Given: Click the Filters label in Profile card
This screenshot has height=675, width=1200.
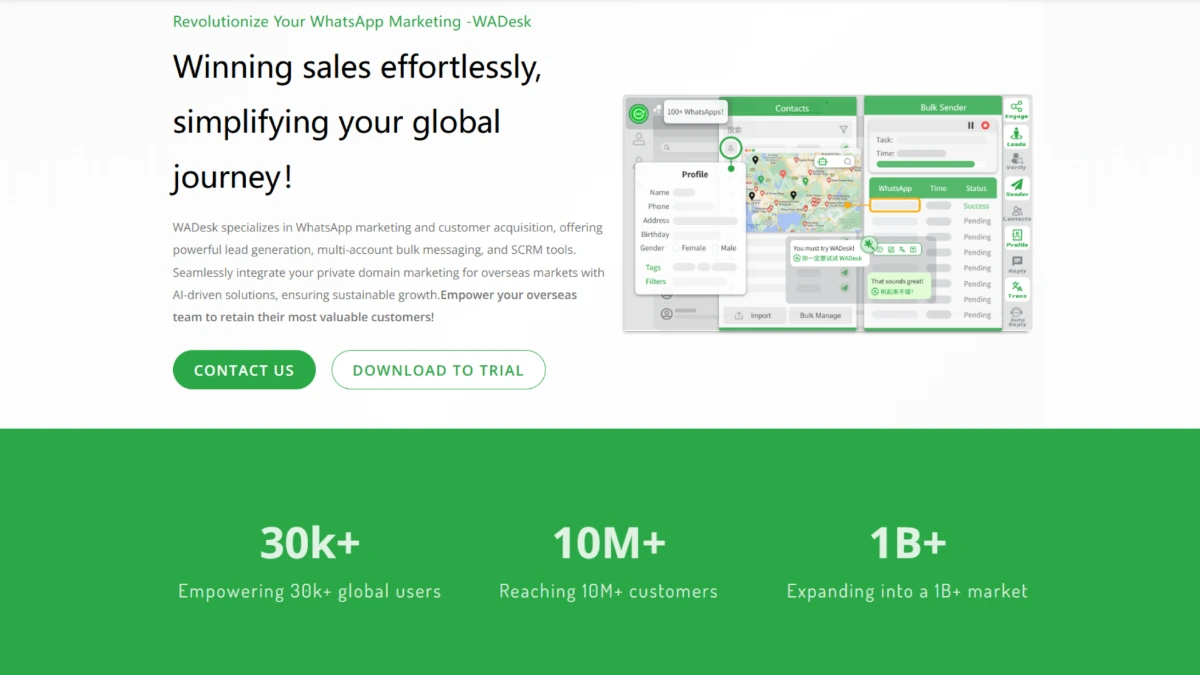Looking at the screenshot, I should coord(656,281).
